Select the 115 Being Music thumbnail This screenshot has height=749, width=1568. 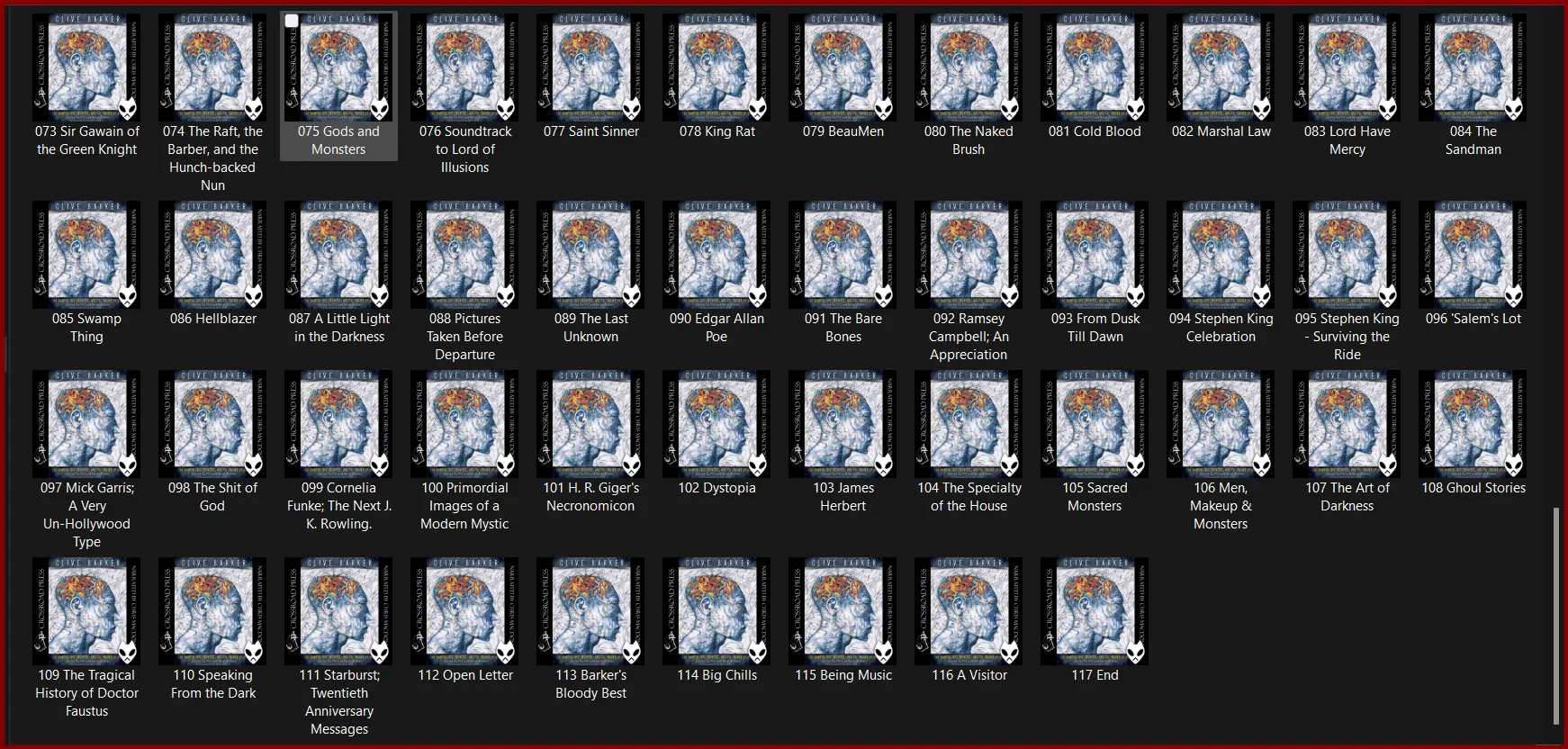(843, 611)
